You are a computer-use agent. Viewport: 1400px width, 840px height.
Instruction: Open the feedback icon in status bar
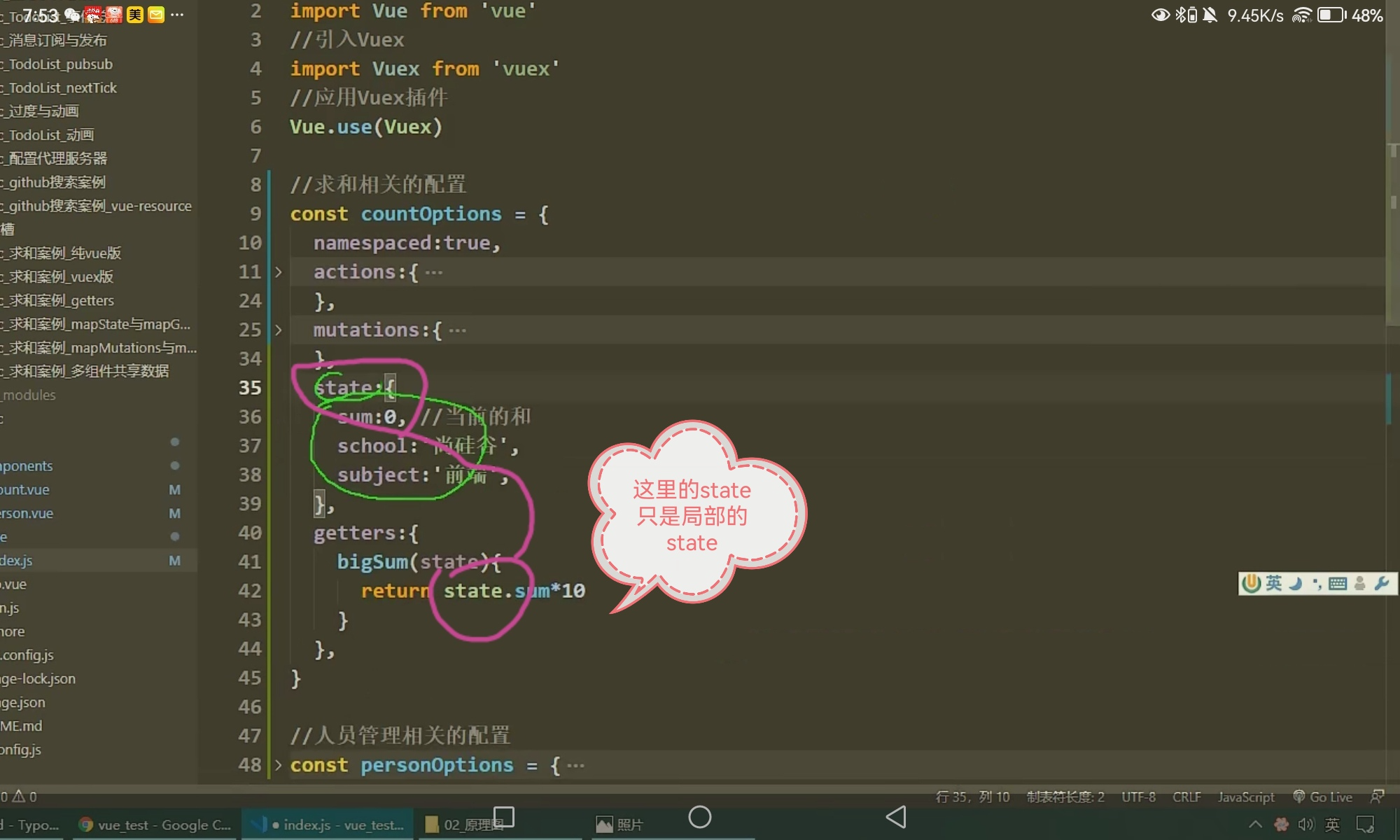pos(1377,797)
